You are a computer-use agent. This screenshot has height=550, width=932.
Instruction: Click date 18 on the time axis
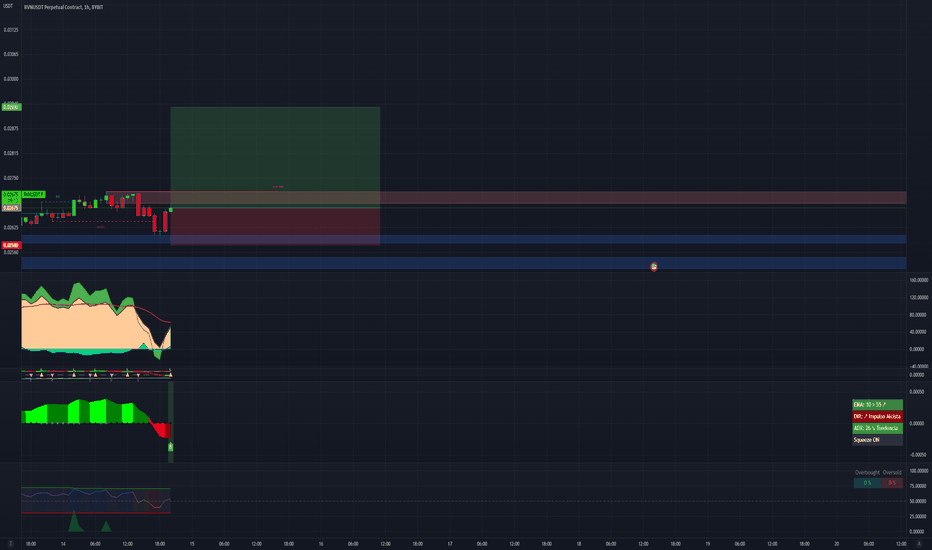pos(579,543)
